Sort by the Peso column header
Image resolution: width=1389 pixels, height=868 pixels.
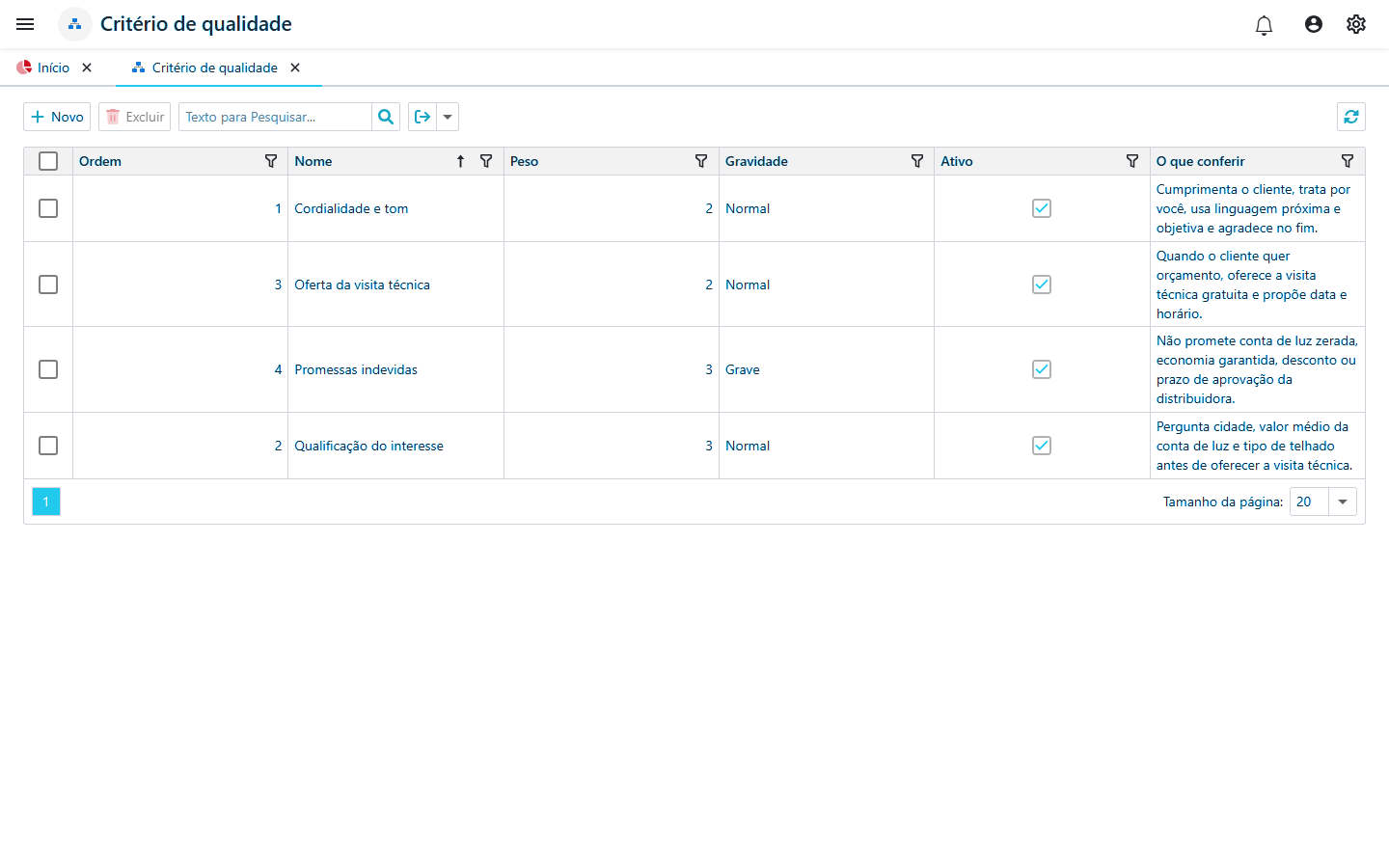[x=524, y=161]
